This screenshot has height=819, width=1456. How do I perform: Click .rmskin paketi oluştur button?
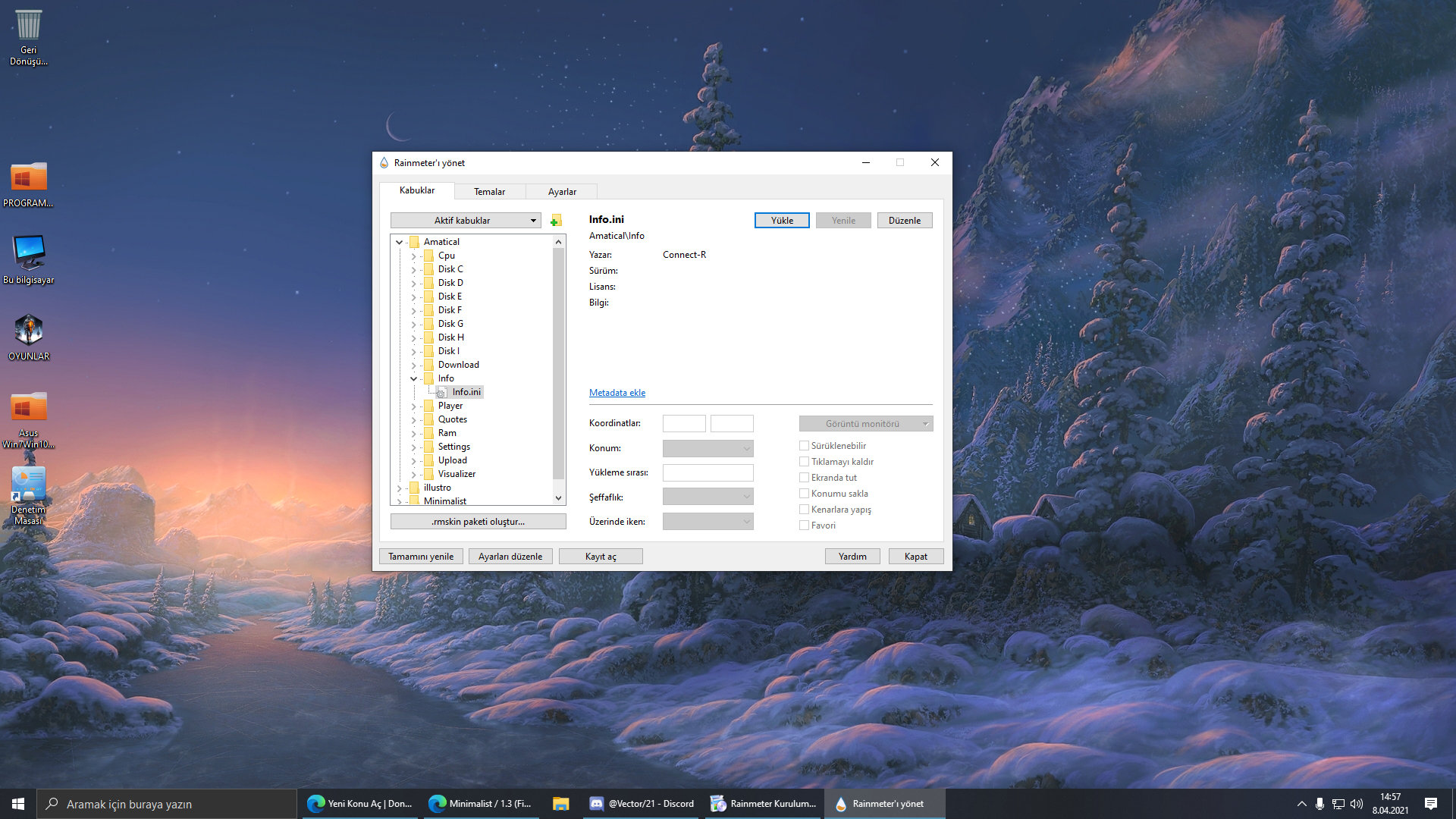[x=478, y=522]
